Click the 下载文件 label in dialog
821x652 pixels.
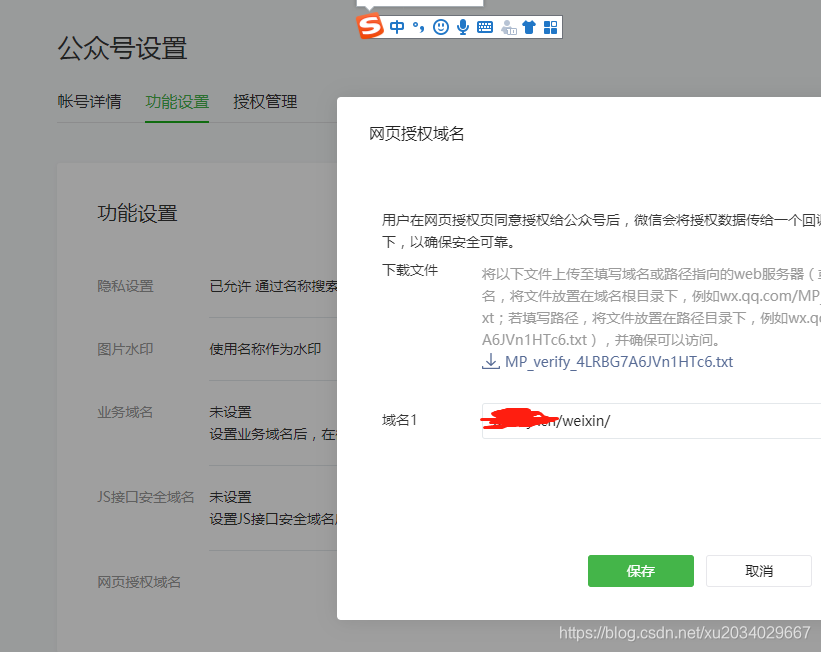point(410,270)
